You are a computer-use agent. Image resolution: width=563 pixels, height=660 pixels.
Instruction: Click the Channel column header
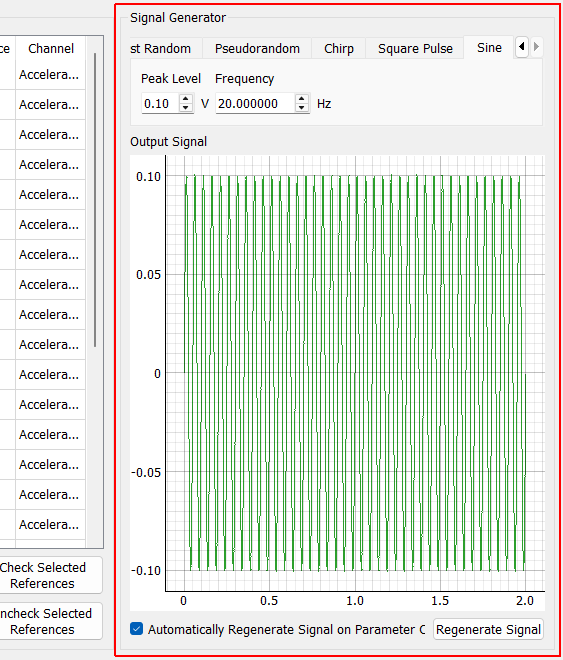(x=50, y=48)
